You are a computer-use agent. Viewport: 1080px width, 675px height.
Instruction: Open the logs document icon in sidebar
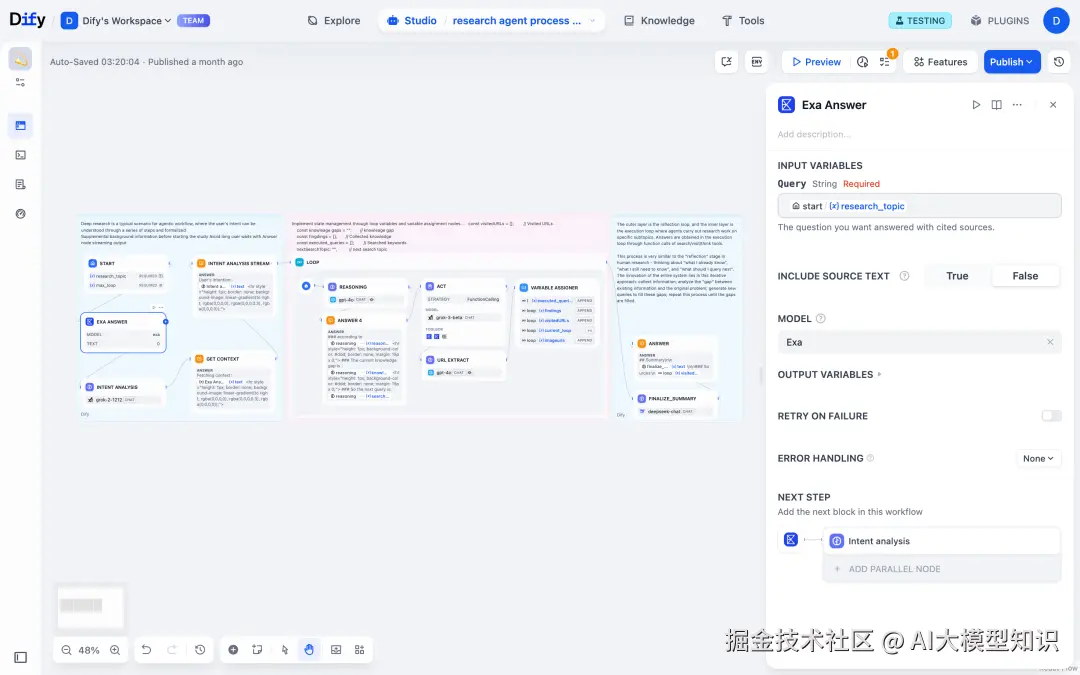click(21, 185)
